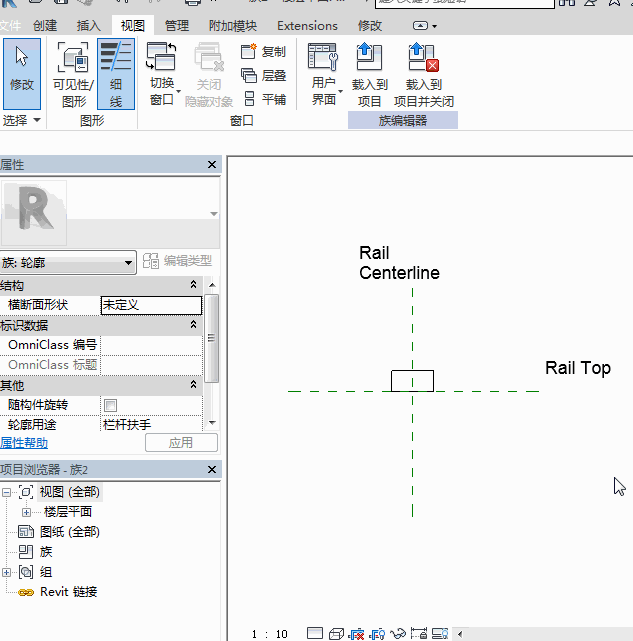
Task: Open the family type selector dropdown
Action: (x=68, y=262)
